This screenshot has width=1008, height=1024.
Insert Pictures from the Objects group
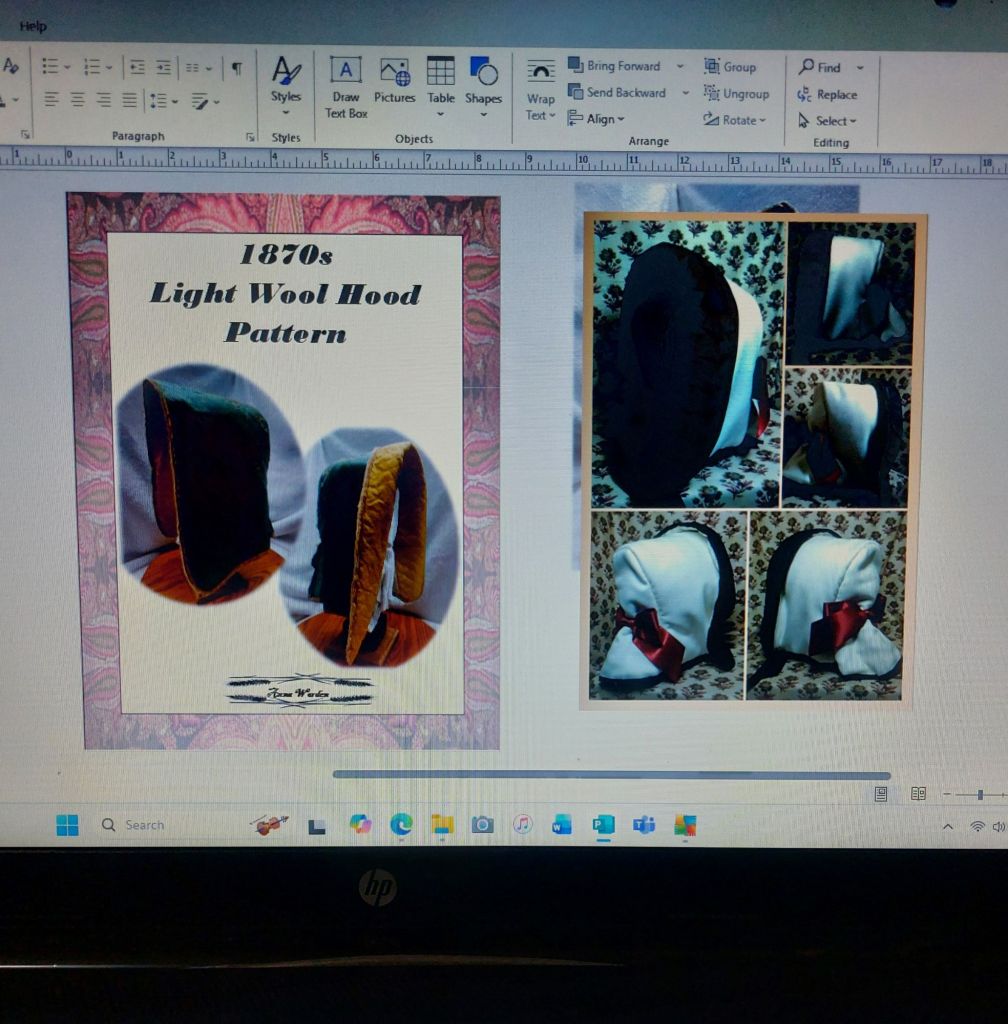[x=394, y=82]
